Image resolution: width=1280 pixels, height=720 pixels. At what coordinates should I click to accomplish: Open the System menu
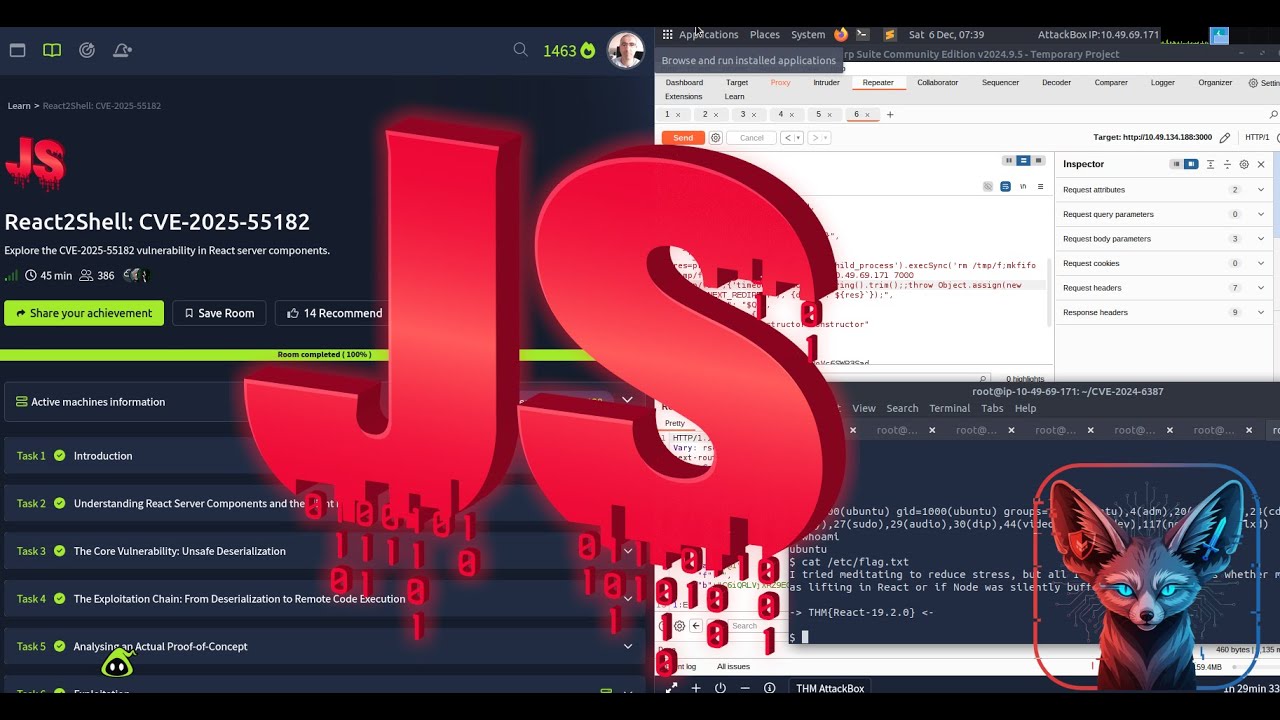pyautogui.click(x=808, y=35)
